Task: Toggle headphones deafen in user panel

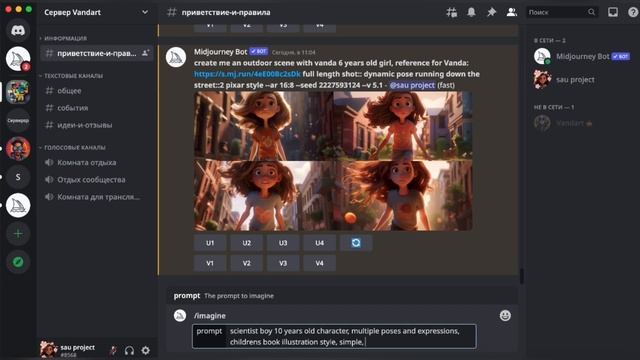Action: [129, 350]
